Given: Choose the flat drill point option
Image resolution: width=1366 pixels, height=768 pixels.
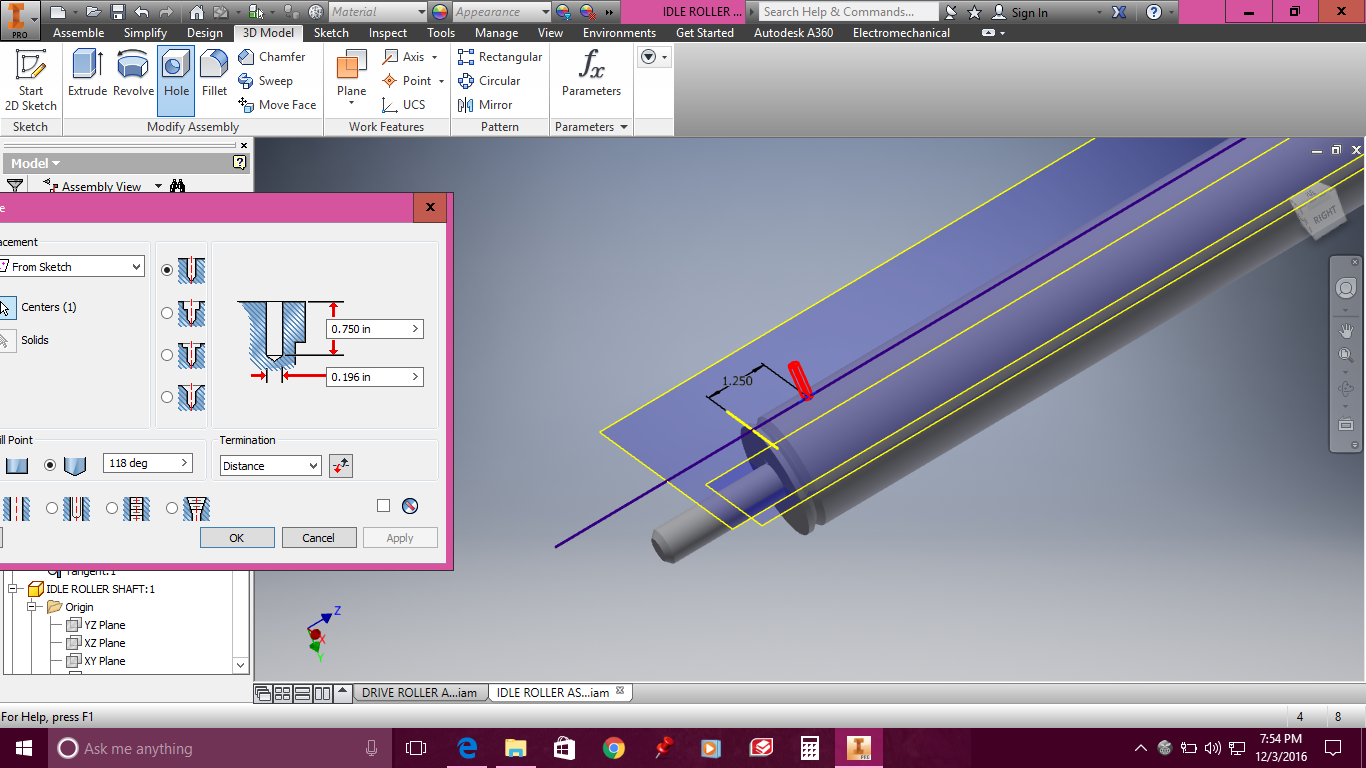Looking at the screenshot, I should coord(17,464).
